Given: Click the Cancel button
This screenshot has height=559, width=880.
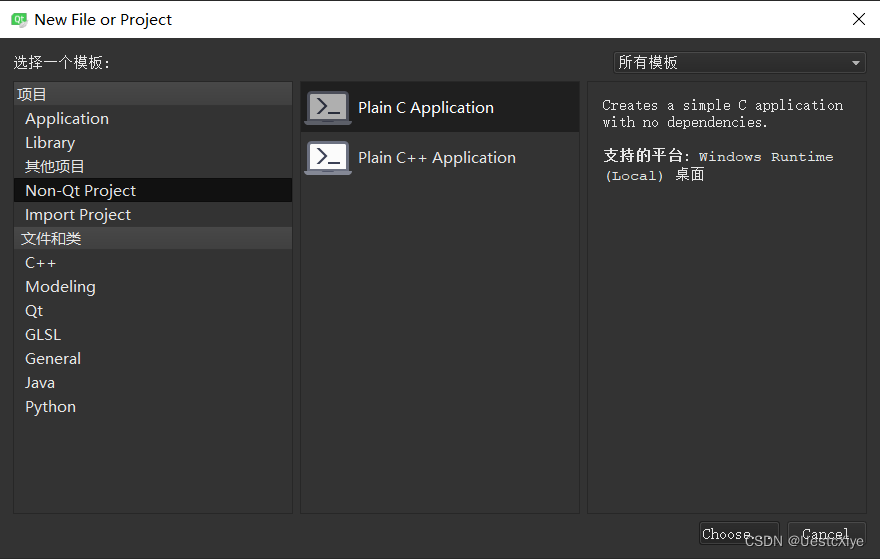Looking at the screenshot, I should tap(826, 534).
